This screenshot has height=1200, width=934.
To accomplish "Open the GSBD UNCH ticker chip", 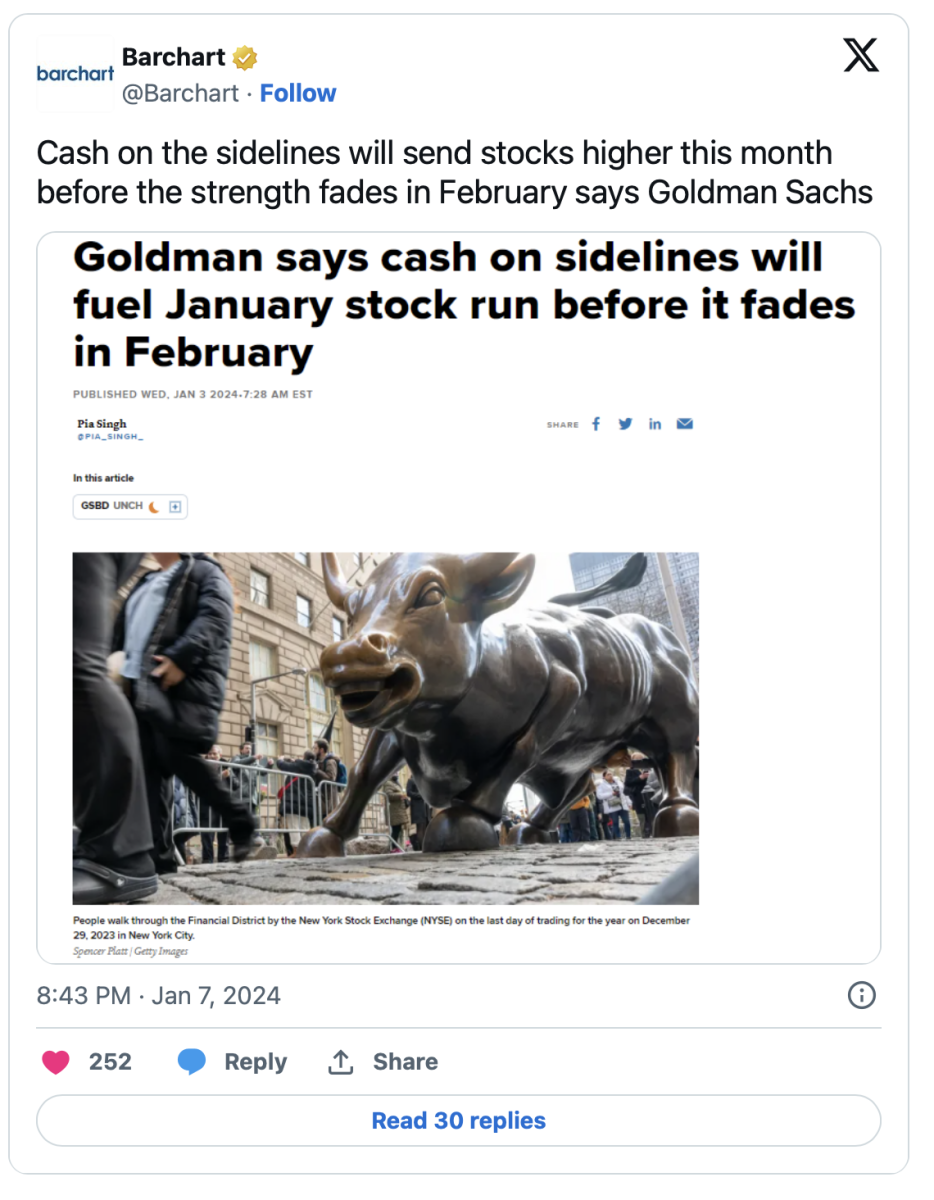I will pos(112,506).
